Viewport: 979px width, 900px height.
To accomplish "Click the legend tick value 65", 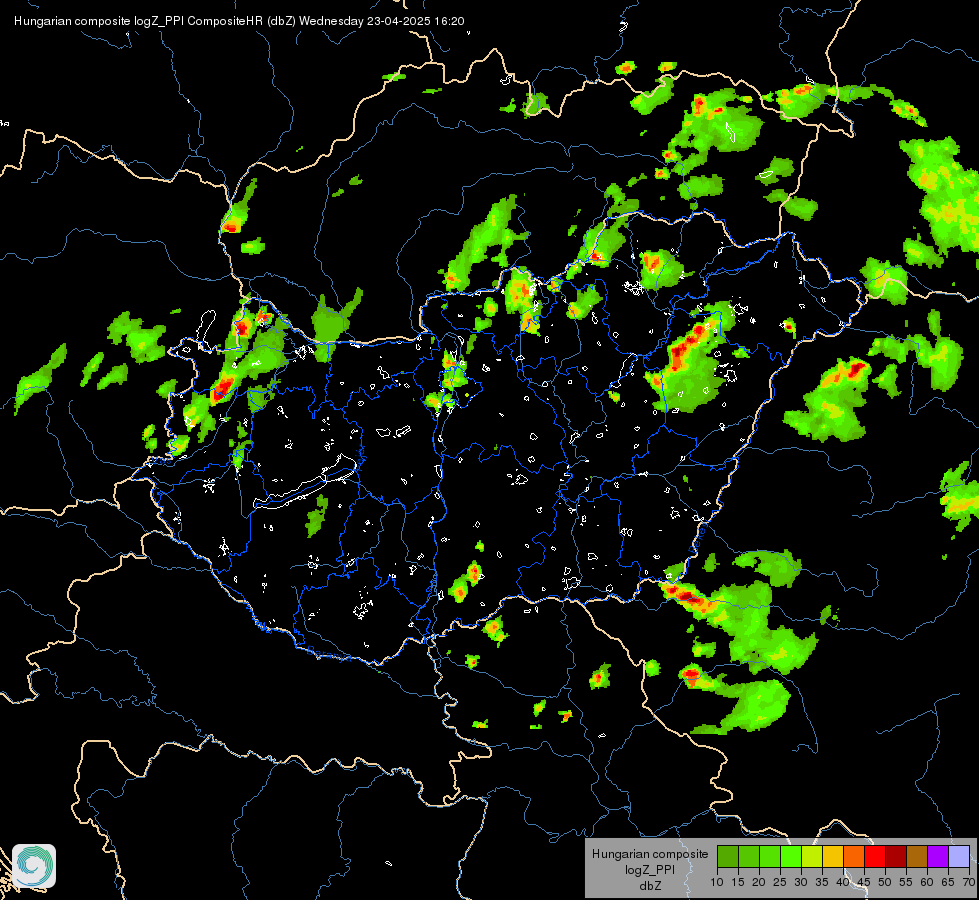I will point(948,883).
